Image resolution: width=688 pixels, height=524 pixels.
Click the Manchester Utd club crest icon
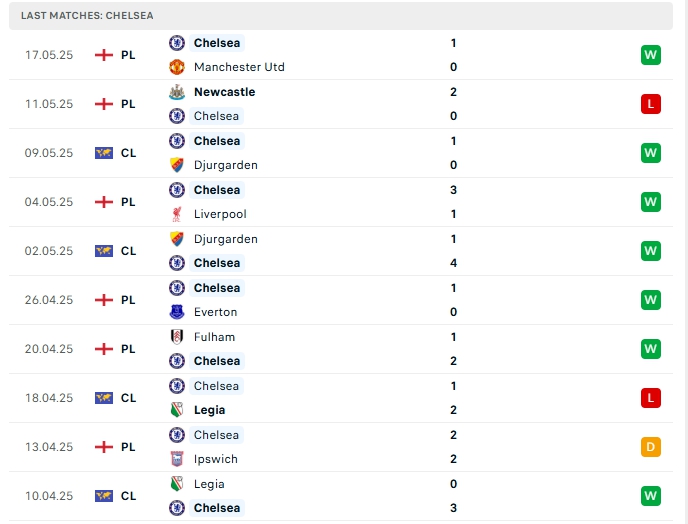pyautogui.click(x=177, y=67)
